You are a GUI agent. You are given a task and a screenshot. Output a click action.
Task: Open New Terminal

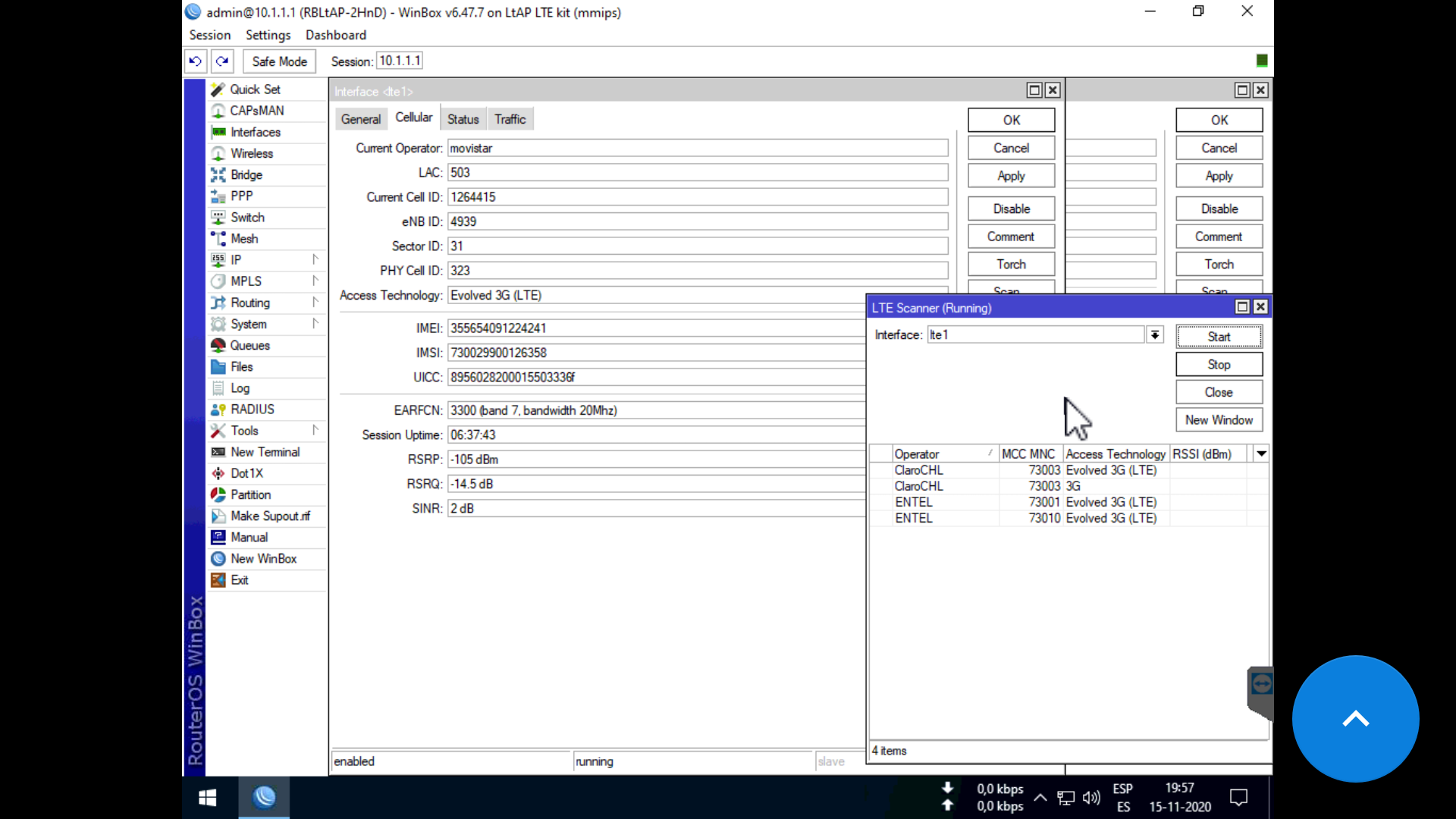(x=265, y=452)
